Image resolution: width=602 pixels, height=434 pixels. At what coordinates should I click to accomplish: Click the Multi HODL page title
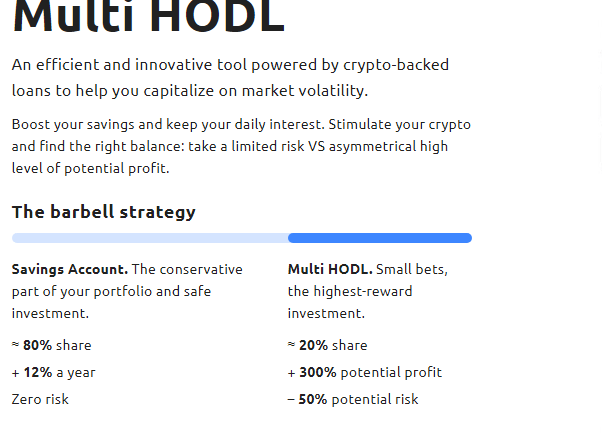149,16
